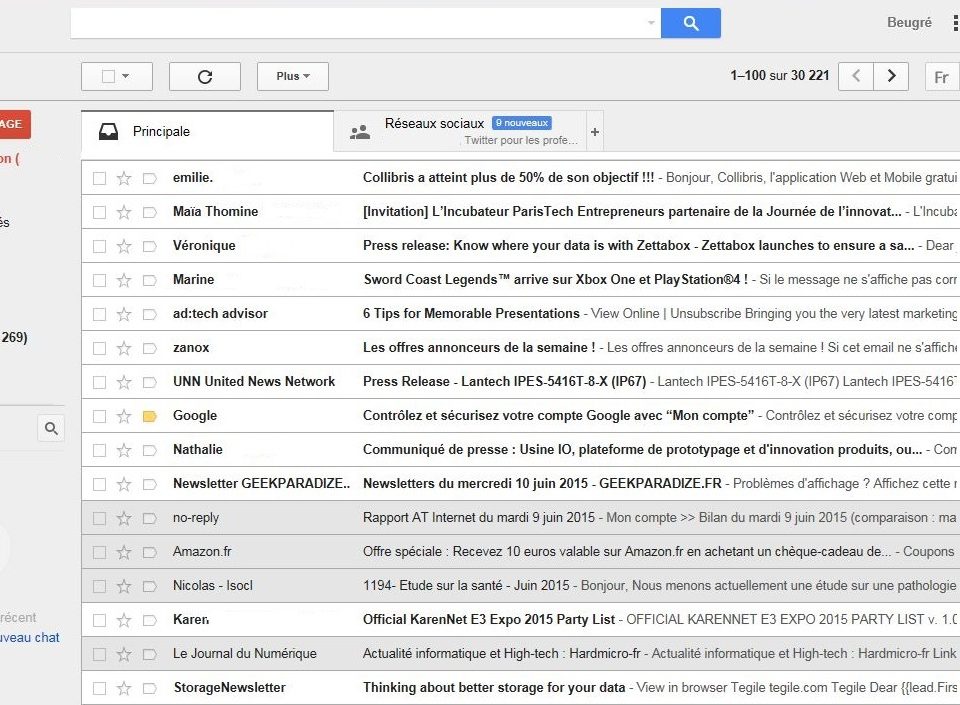Mark the StorageNewsletter email as important
The image size is (960, 705).
pos(149,688)
